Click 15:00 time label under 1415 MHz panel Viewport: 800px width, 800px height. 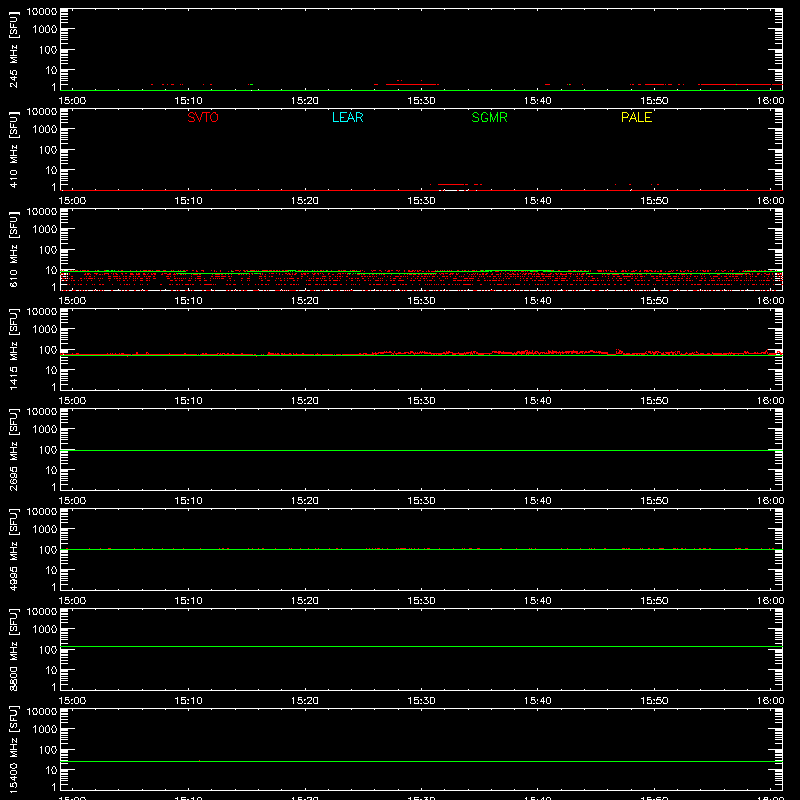click(72, 401)
